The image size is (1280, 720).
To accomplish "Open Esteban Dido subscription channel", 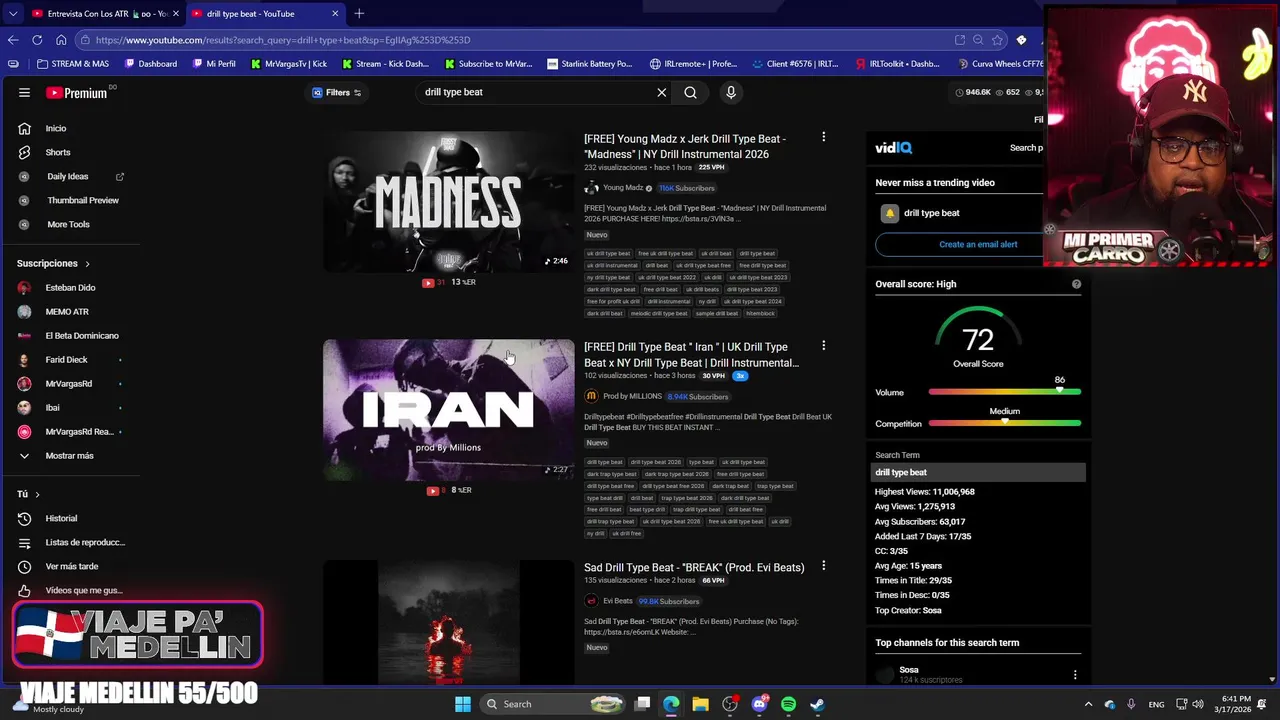I will pos(70,287).
